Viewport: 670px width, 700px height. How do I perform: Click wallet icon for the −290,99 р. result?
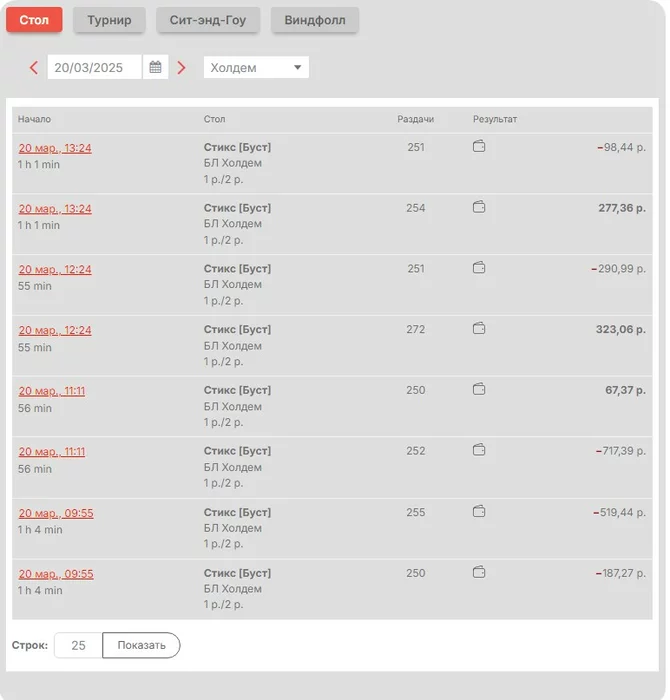point(479,268)
